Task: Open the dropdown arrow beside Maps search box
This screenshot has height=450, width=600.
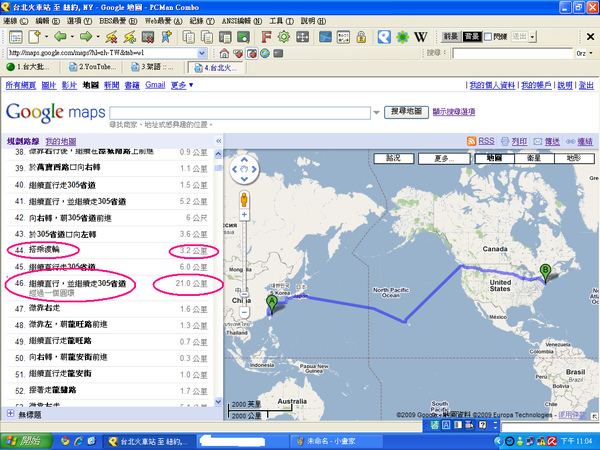Action: [x=377, y=112]
